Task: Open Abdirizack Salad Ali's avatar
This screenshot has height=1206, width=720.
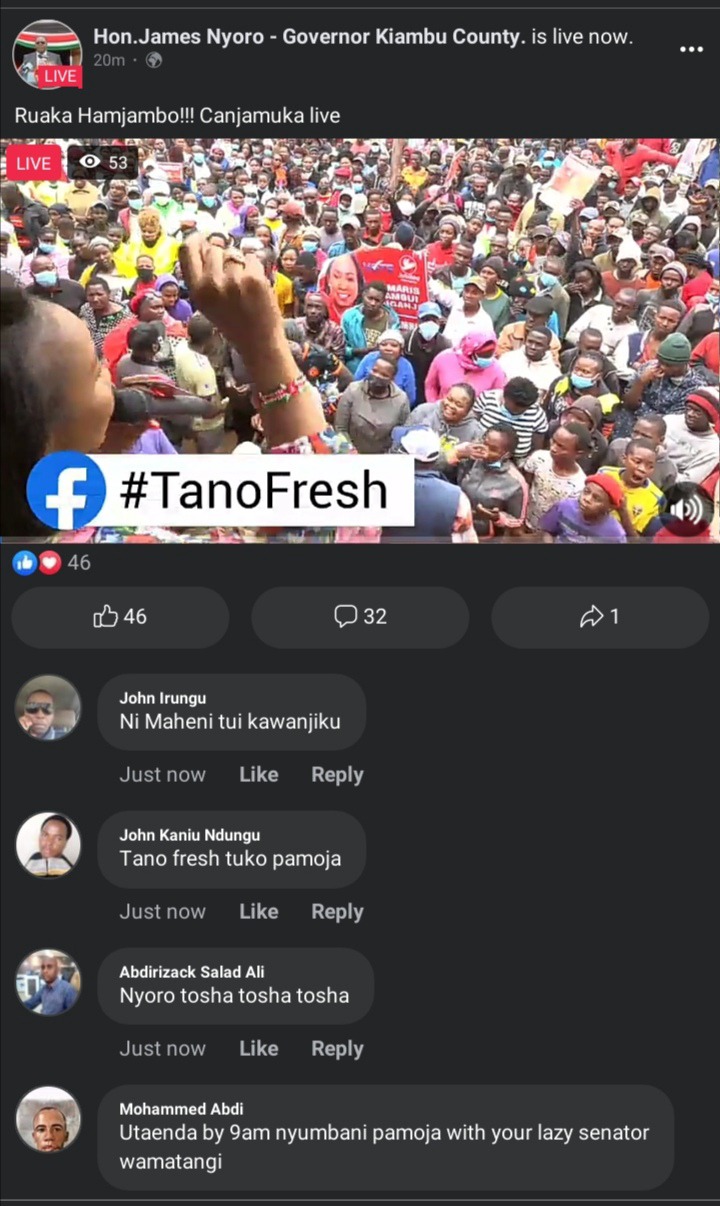Action: tap(48, 981)
